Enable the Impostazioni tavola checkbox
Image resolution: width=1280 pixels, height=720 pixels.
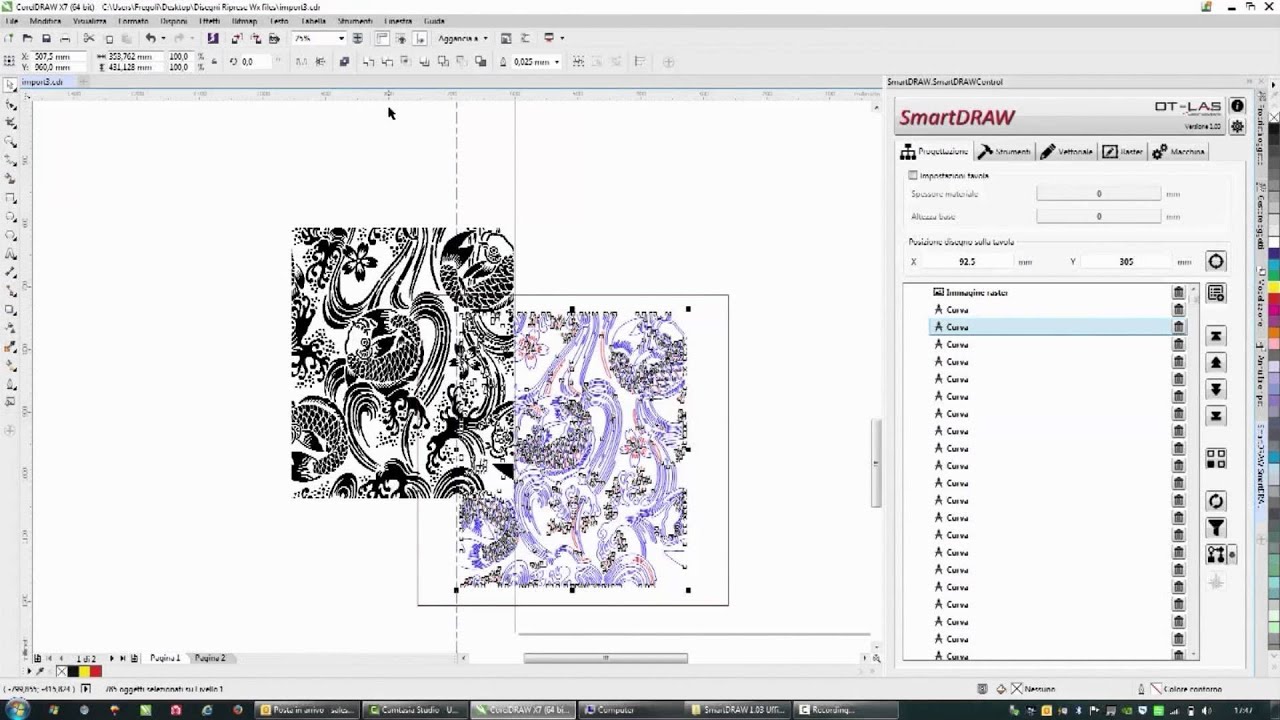click(x=913, y=176)
